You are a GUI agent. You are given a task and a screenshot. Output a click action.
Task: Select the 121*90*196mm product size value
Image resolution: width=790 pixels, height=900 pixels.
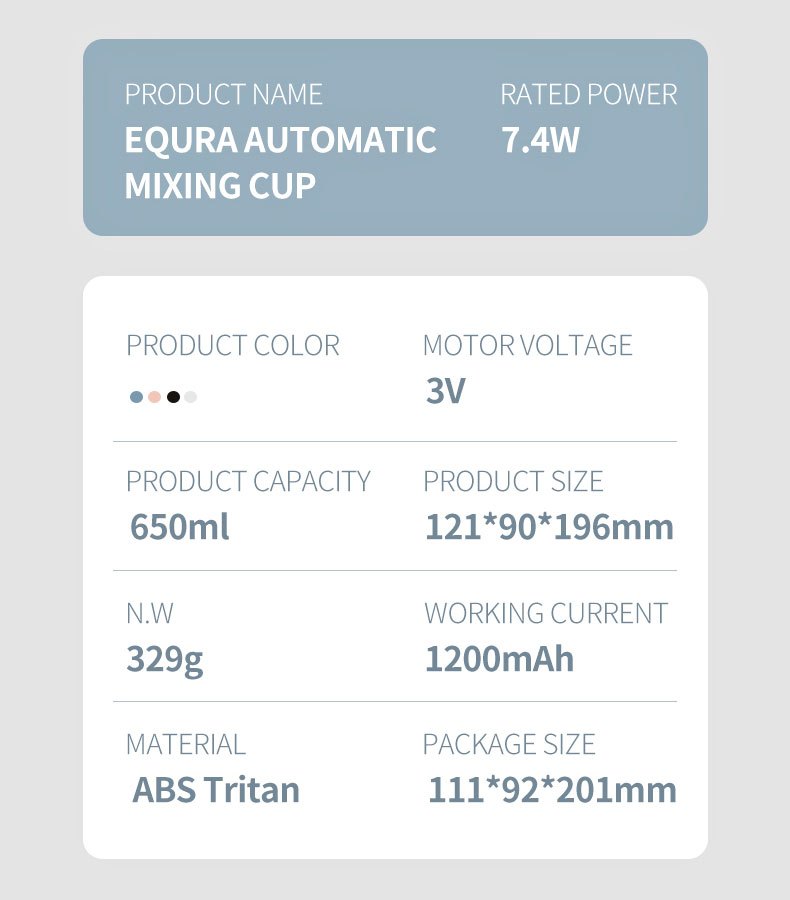coord(549,527)
